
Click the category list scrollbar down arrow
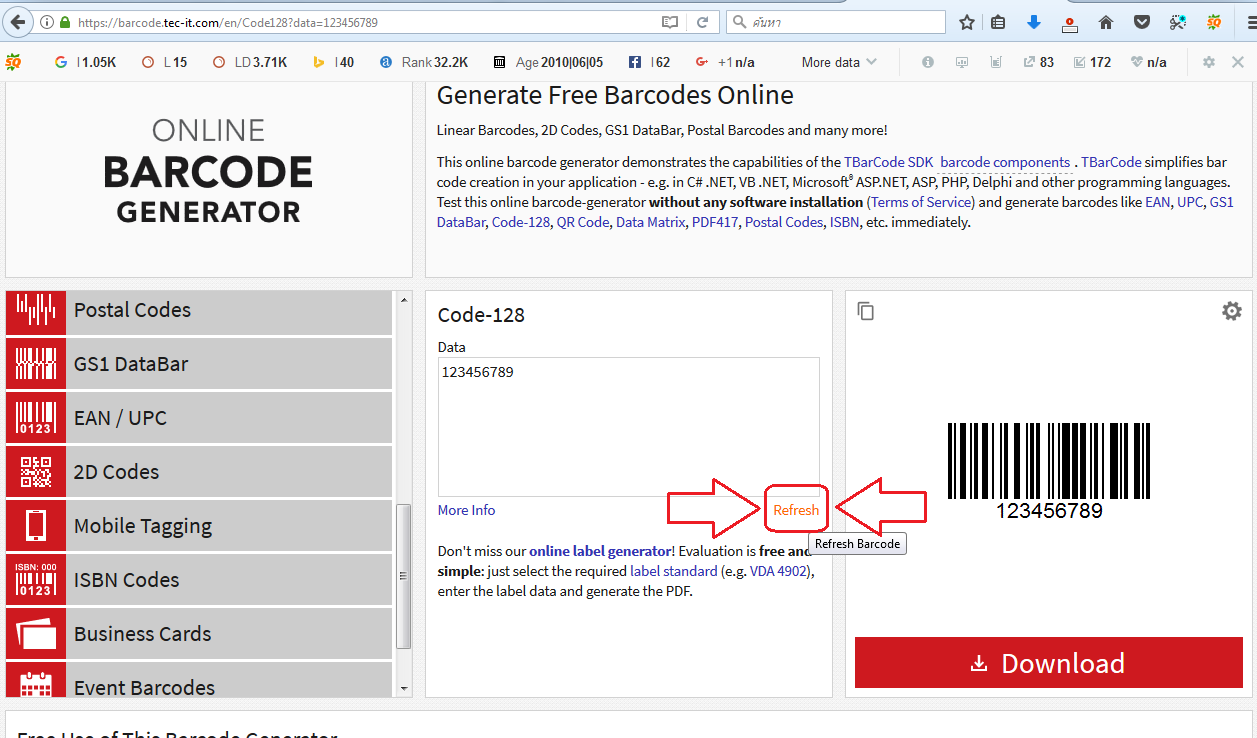pos(404,688)
